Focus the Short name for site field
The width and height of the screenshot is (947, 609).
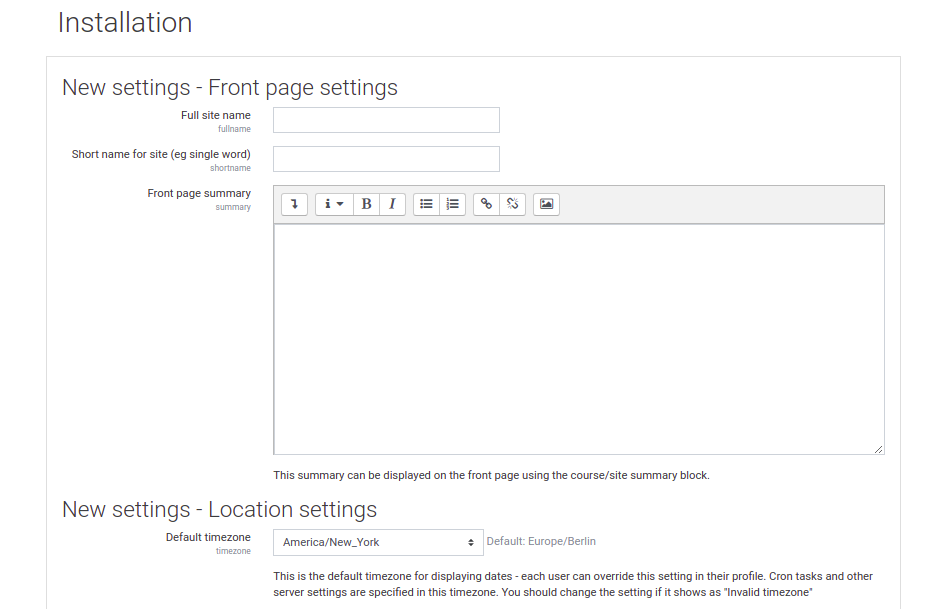386,159
